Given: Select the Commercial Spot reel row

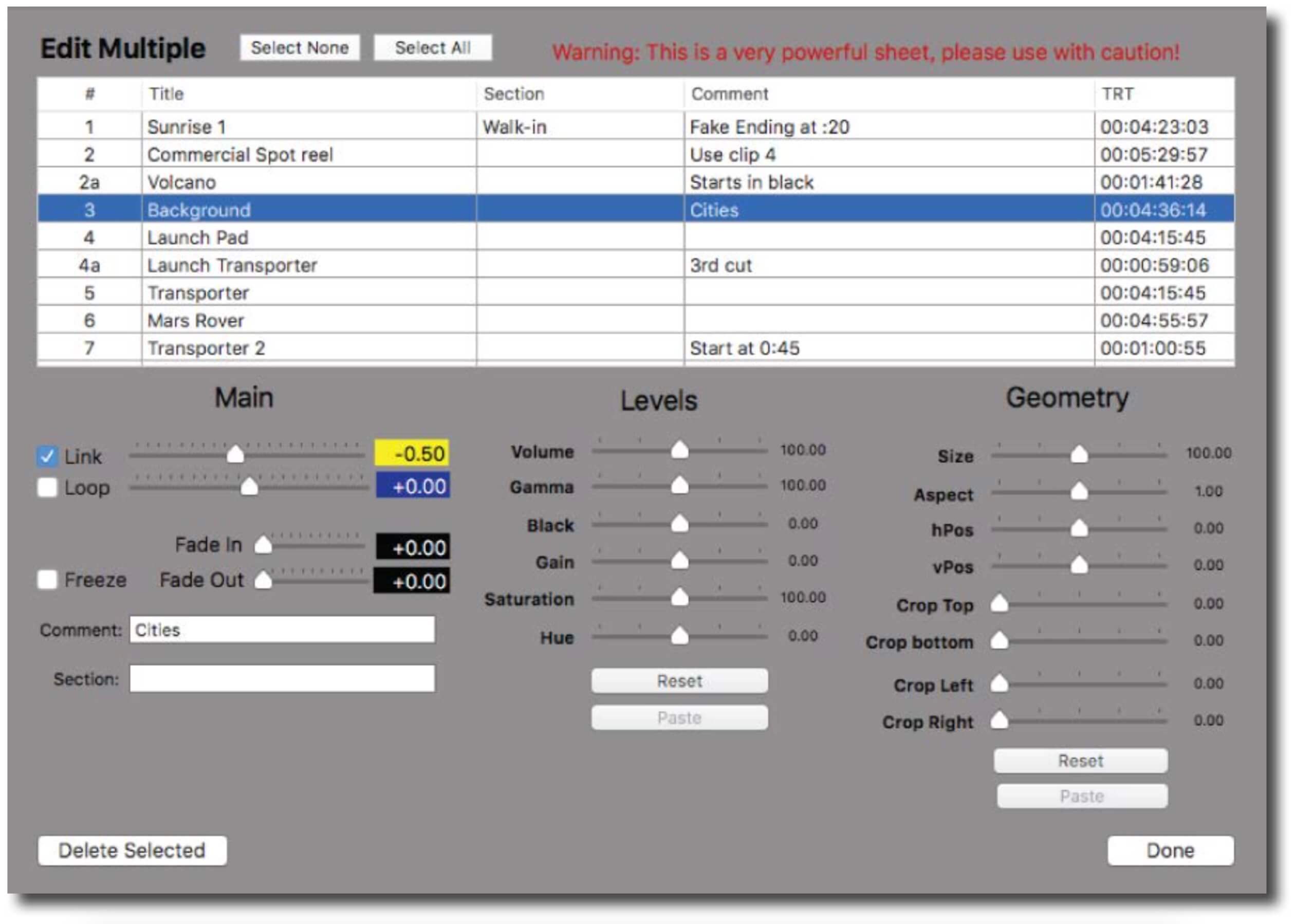Looking at the screenshot, I should [636, 154].
